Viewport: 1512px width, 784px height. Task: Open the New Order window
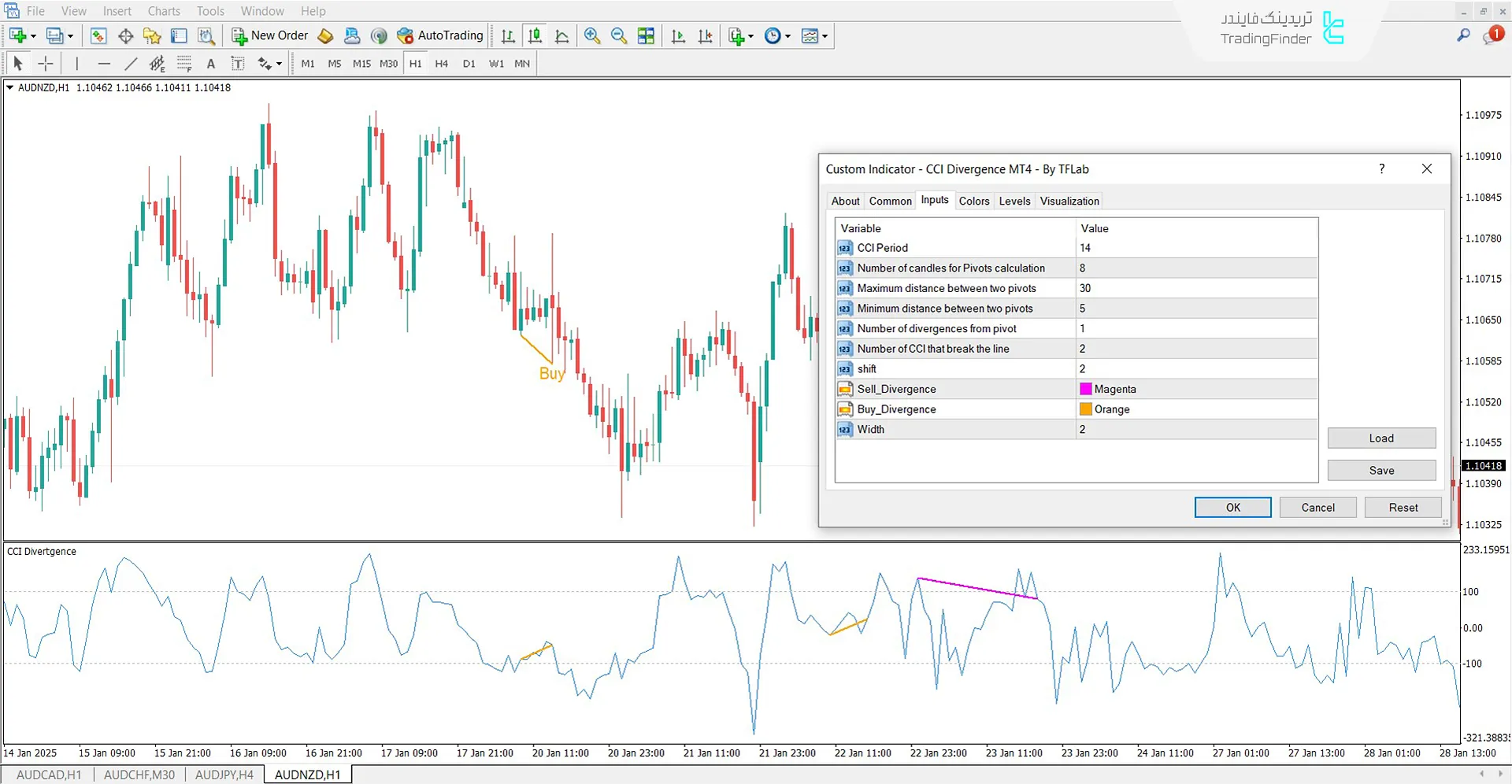tap(270, 35)
